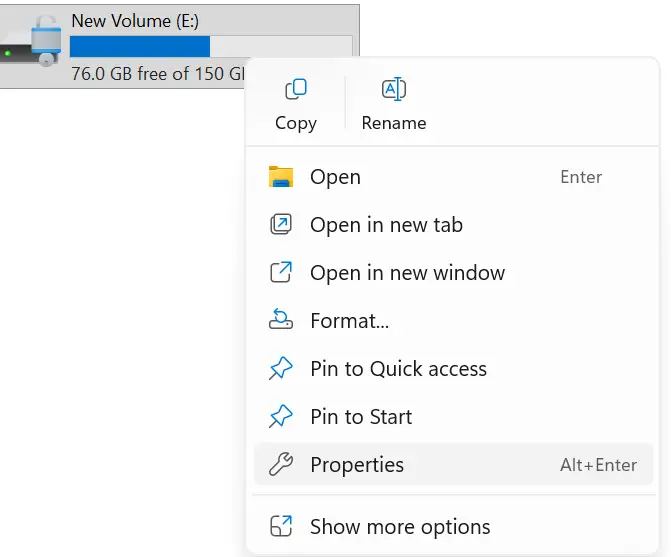This screenshot has width=671, height=557.
Task: Click the Copy icon in the context menu
Action: pos(295,91)
